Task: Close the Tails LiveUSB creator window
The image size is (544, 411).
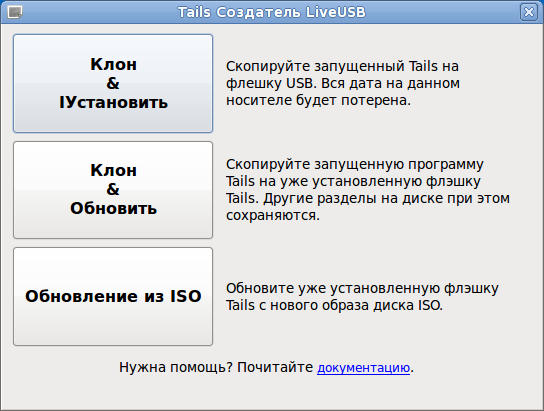Action: (x=528, y=12)
